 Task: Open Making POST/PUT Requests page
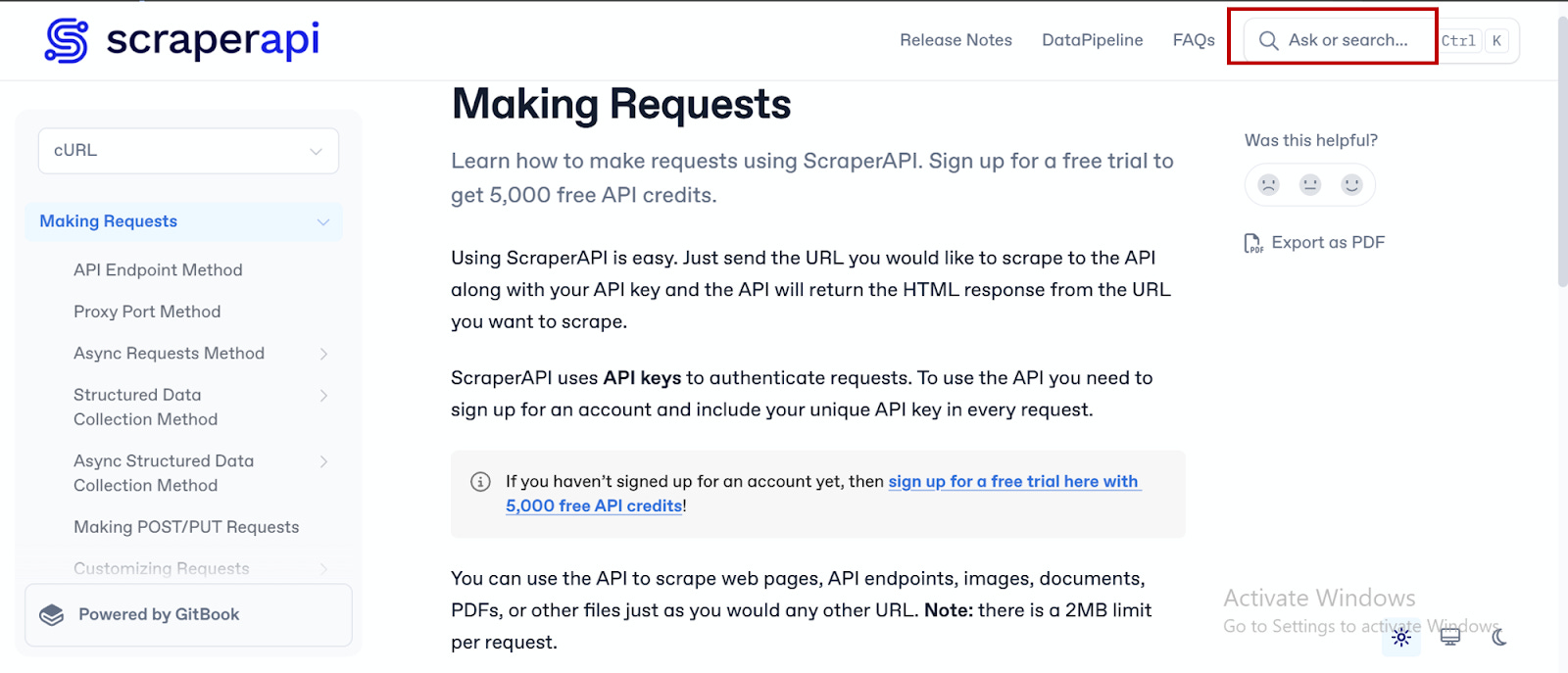click(186, 527)
